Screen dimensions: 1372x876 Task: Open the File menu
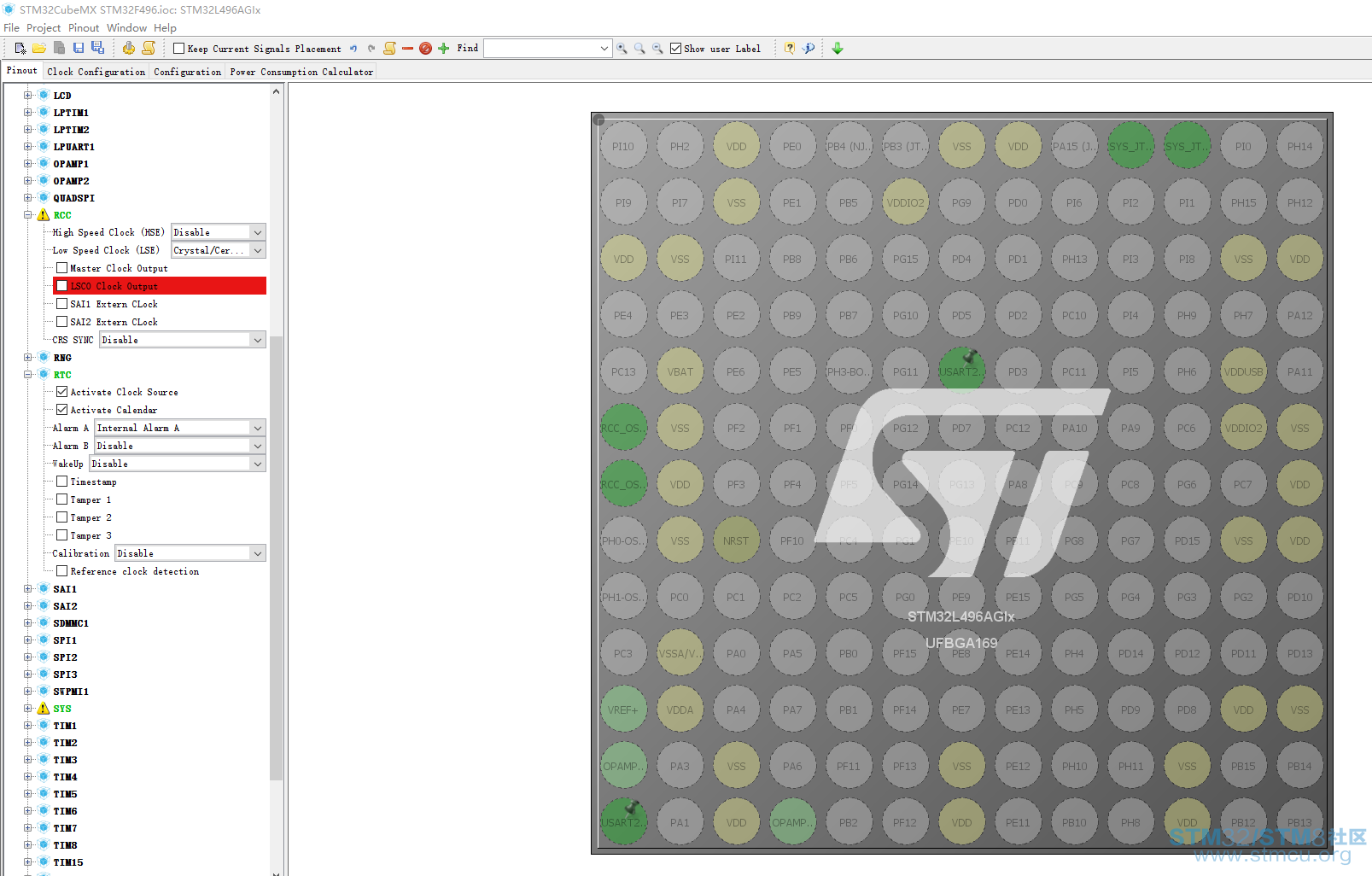[x=11, y=28]
